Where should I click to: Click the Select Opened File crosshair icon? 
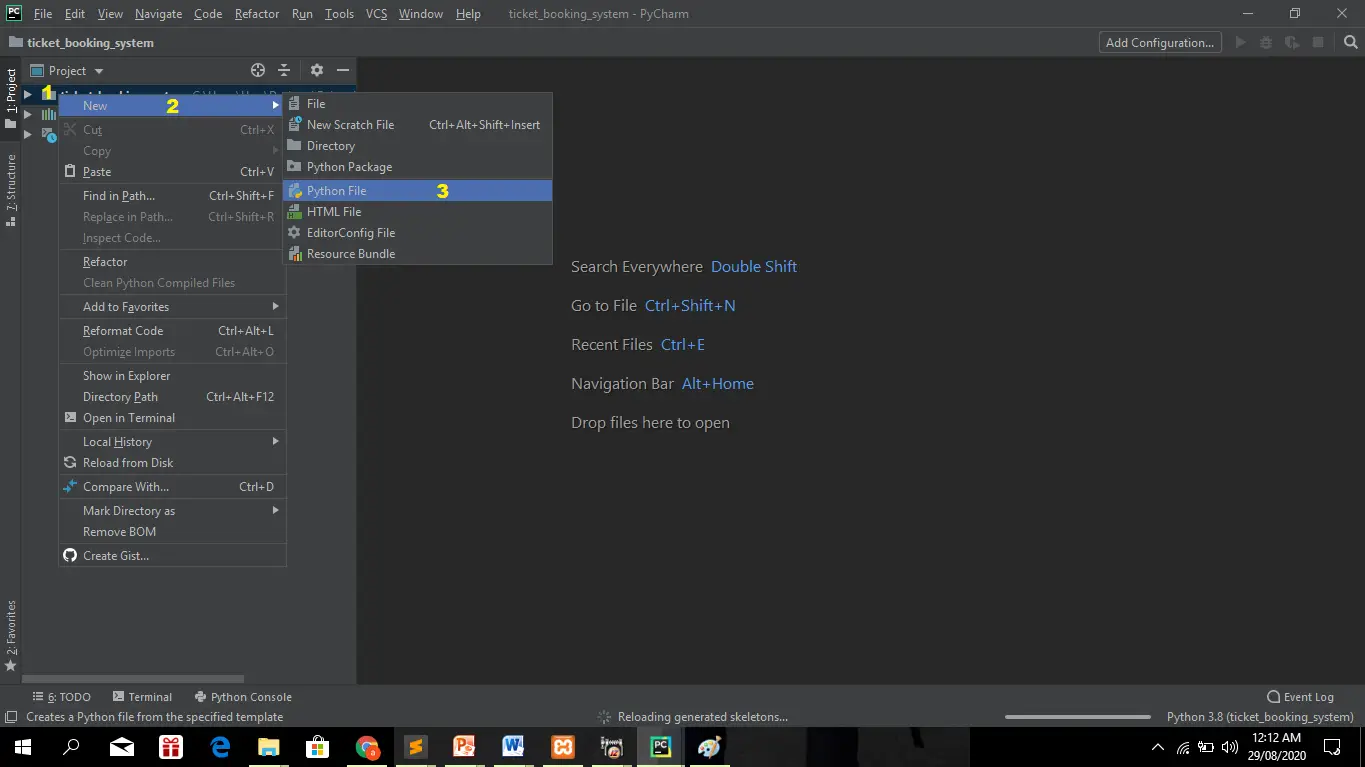tap(257, 70)
